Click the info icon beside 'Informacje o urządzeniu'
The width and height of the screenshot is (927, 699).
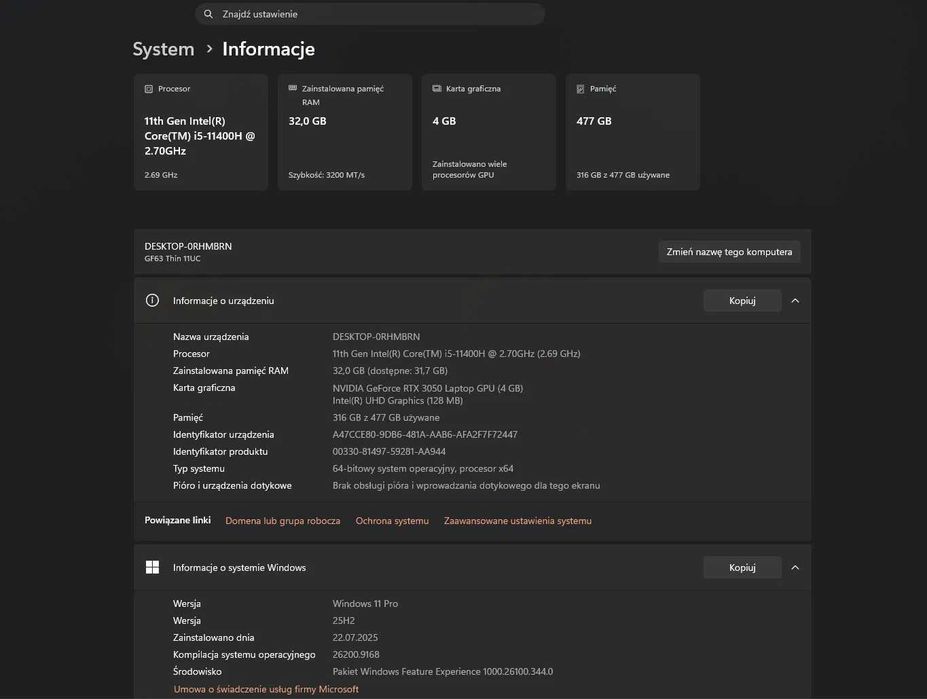(152, 300)
